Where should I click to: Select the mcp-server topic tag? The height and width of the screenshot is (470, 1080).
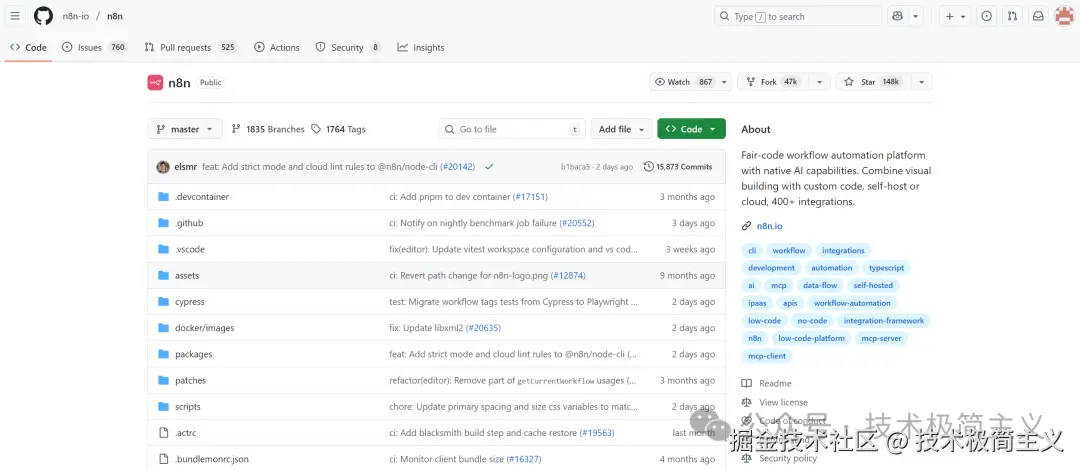(x=882, y=338)
